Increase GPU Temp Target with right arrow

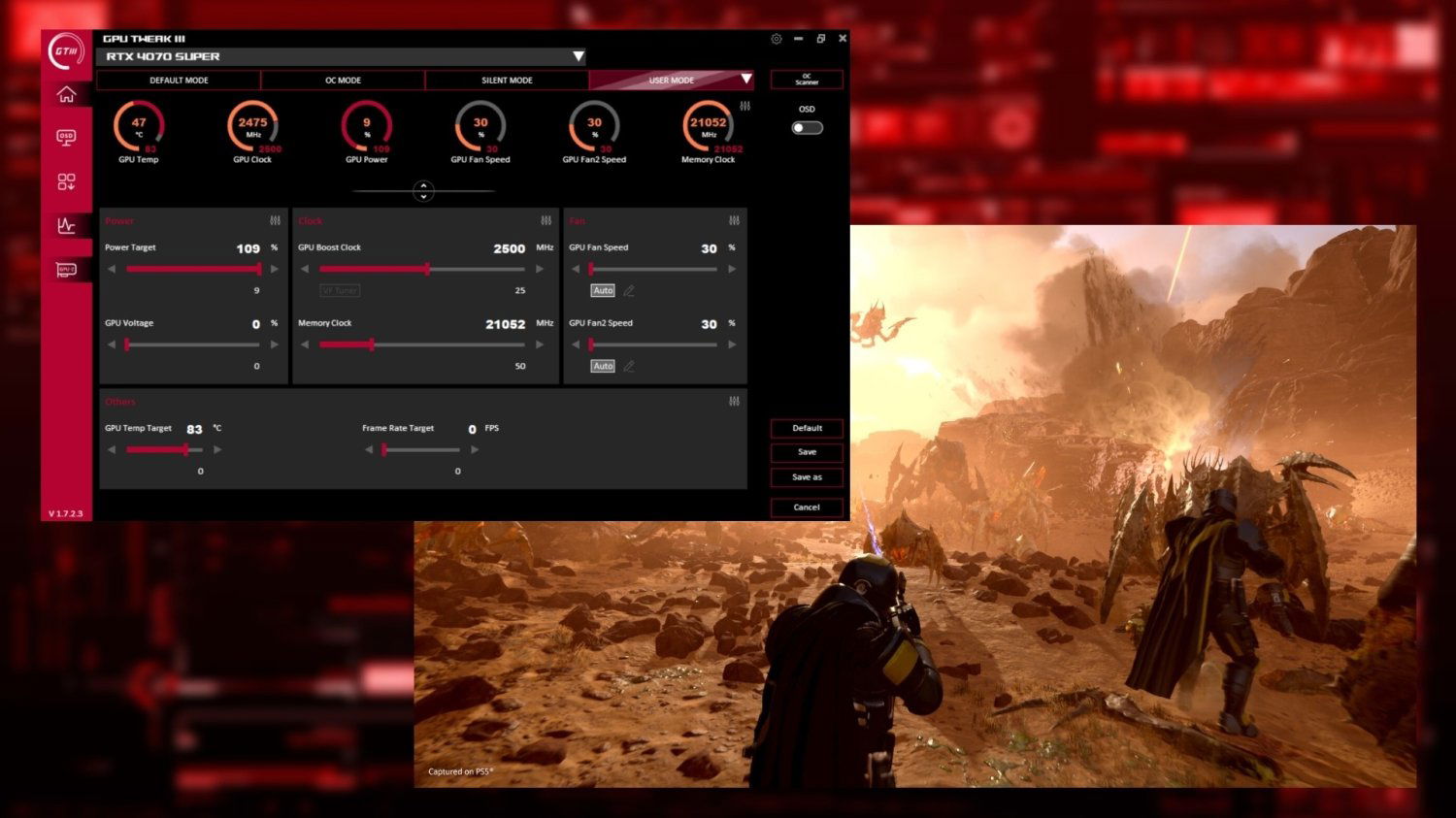point(217,449)
